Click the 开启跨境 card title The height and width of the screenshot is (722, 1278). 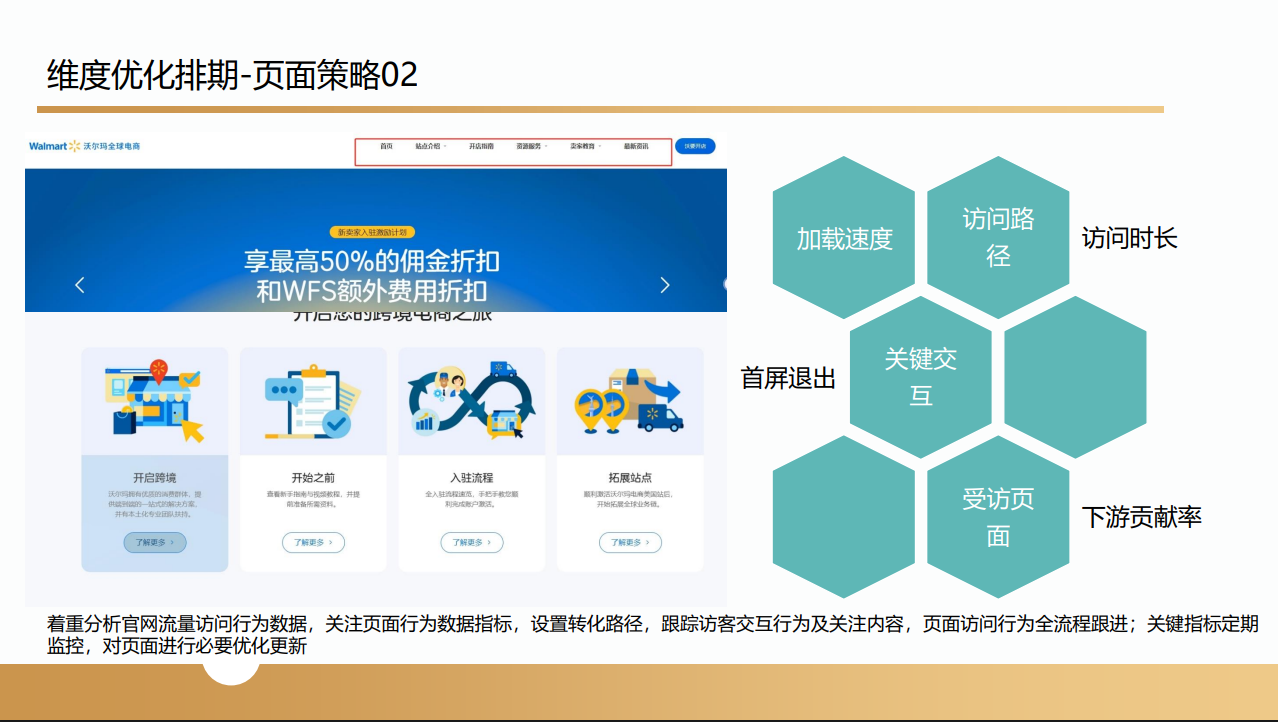pyautogui.click(x=155, y=478)
